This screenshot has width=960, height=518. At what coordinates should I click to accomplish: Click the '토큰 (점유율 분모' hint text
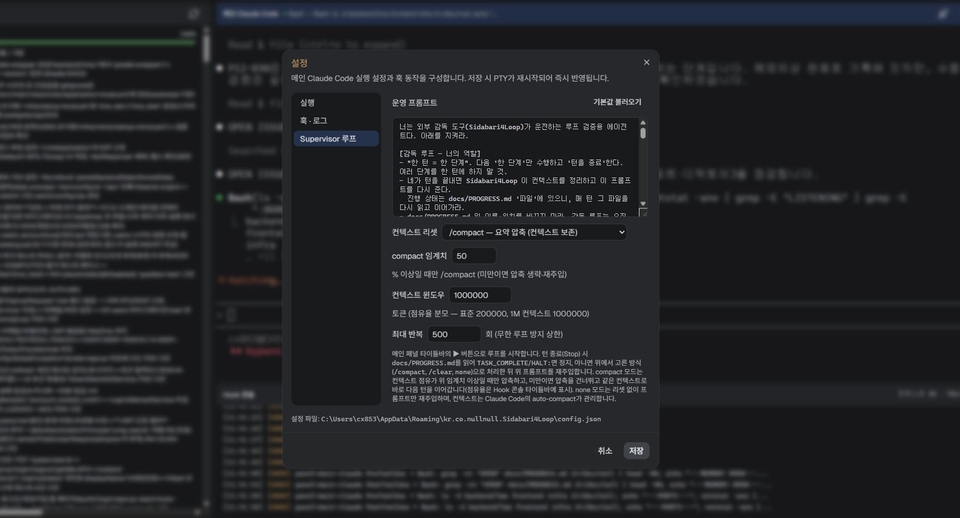(x=490, y=313)
